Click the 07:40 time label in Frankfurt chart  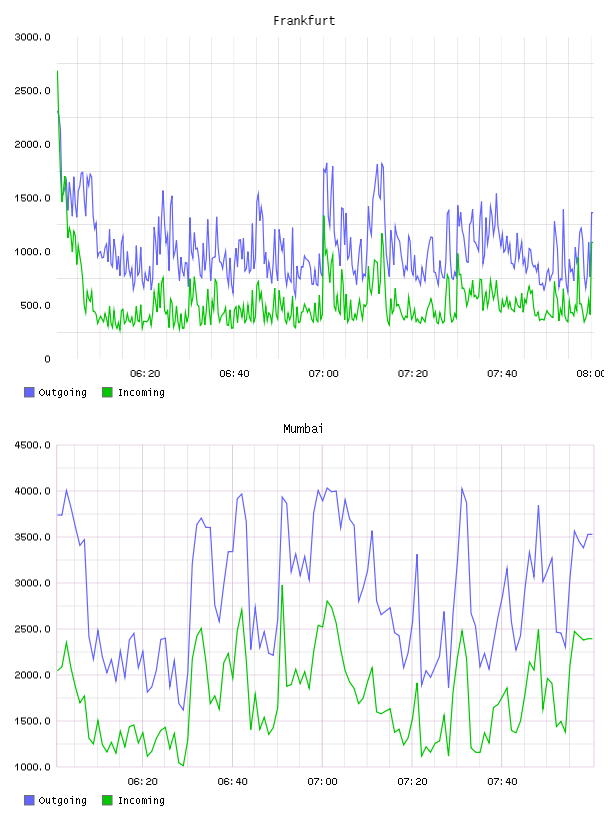pos(502,374)
